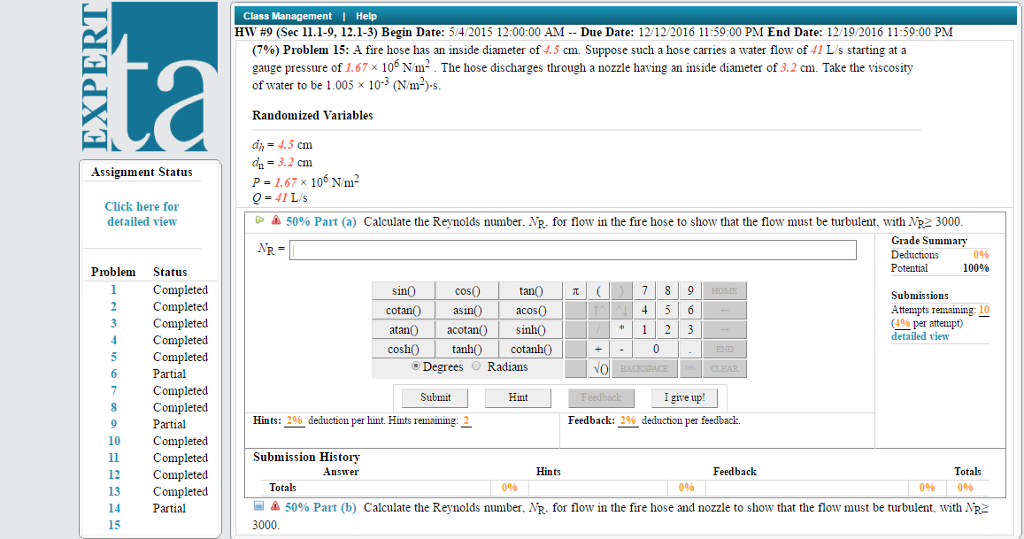Click keypad digit 1

coord(645,330)
